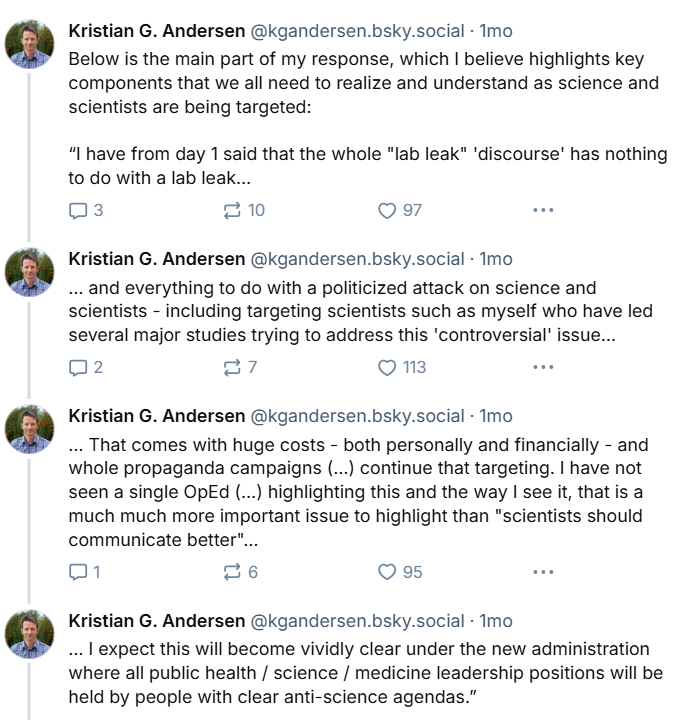The width and height of the screenshot is (686, 720).
Task: Open avatar of the first post
Action: (29, 44)
